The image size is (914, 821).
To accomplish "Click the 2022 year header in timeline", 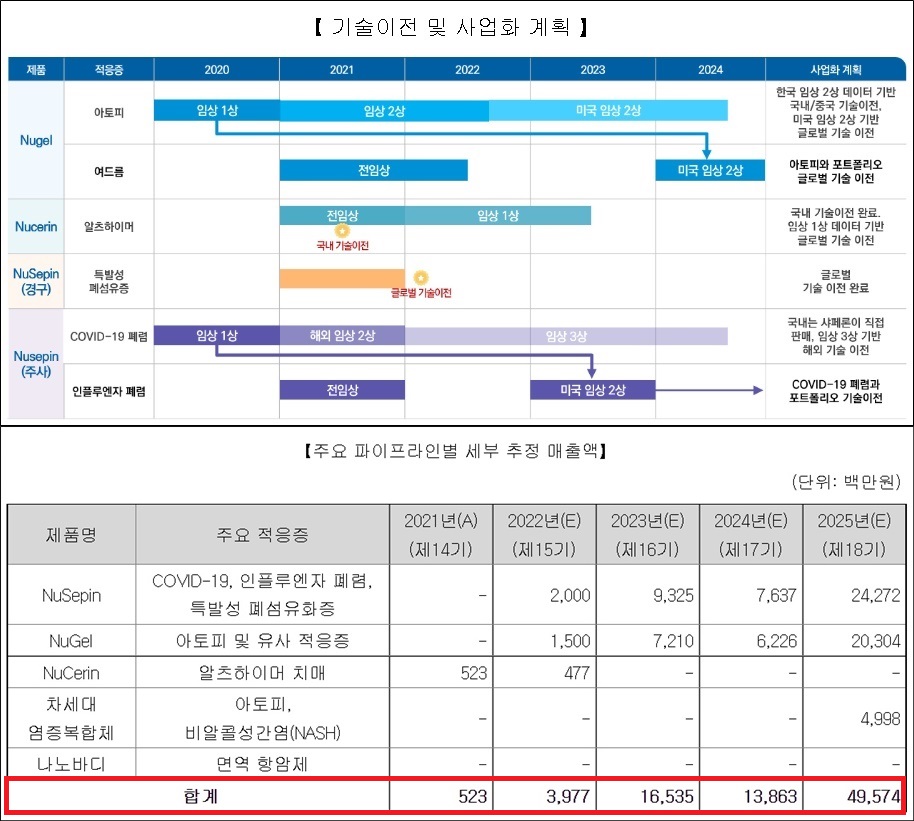I will 467,69.
